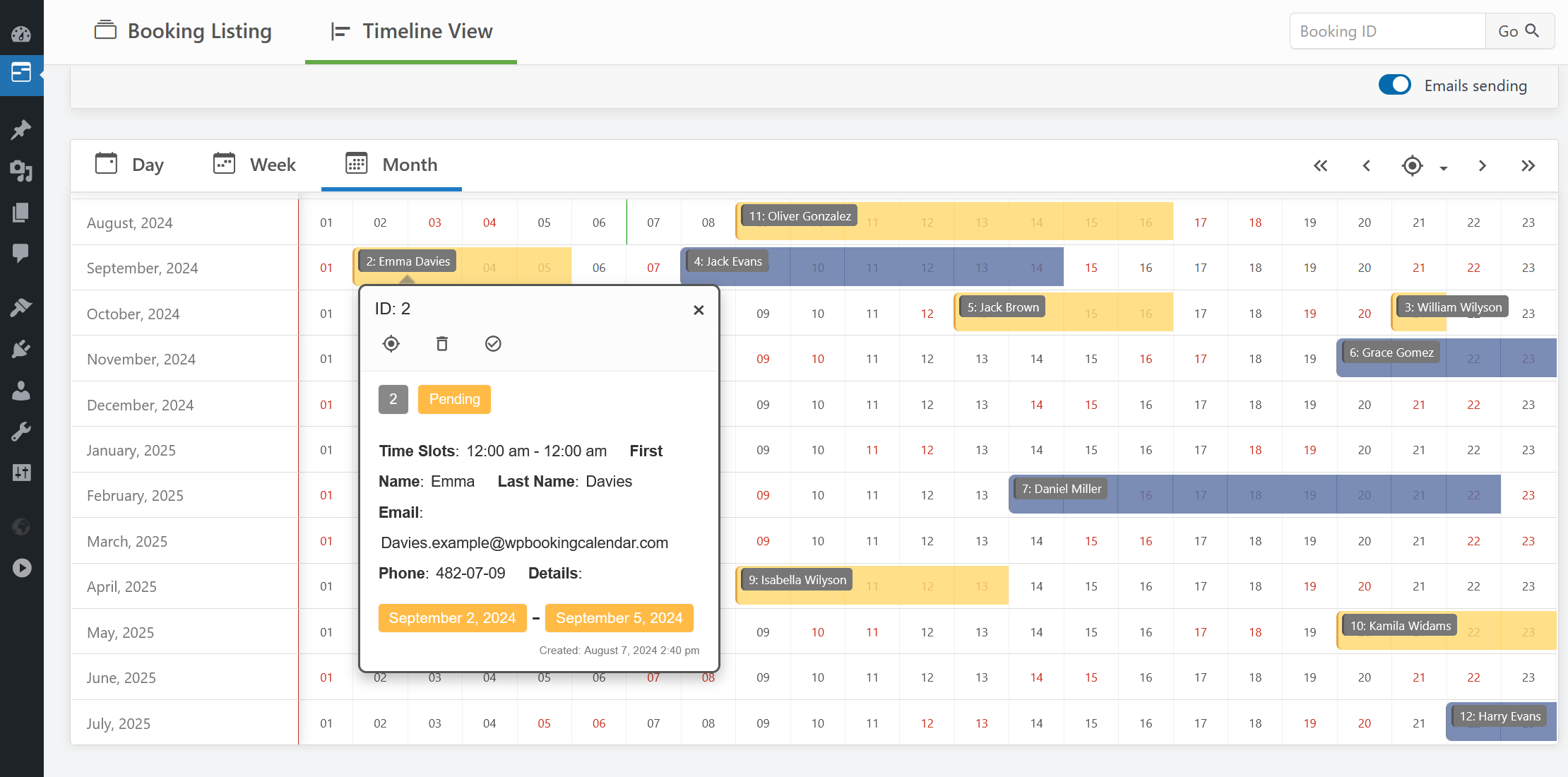This screenshot has height=777, width=1568.
Task: Click the Pending status label
Action: [454, 399]
